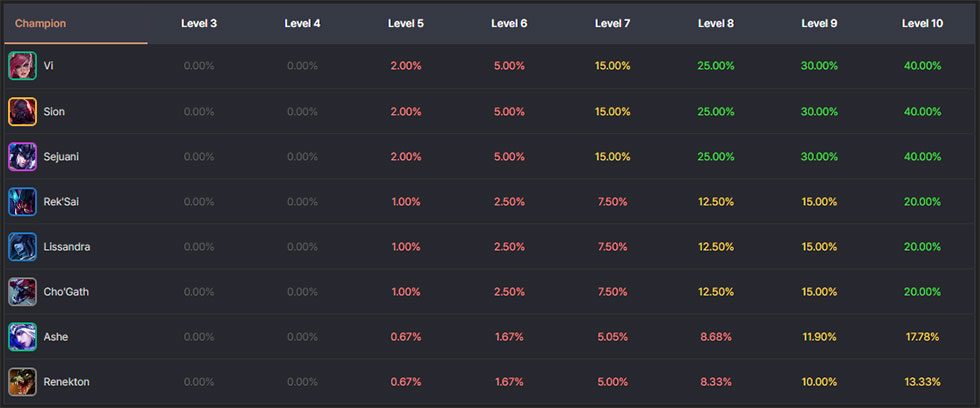This screenshot has height=408, width=980.
Task: Click Sion's champion portrait icon
Action: point(22,112)
